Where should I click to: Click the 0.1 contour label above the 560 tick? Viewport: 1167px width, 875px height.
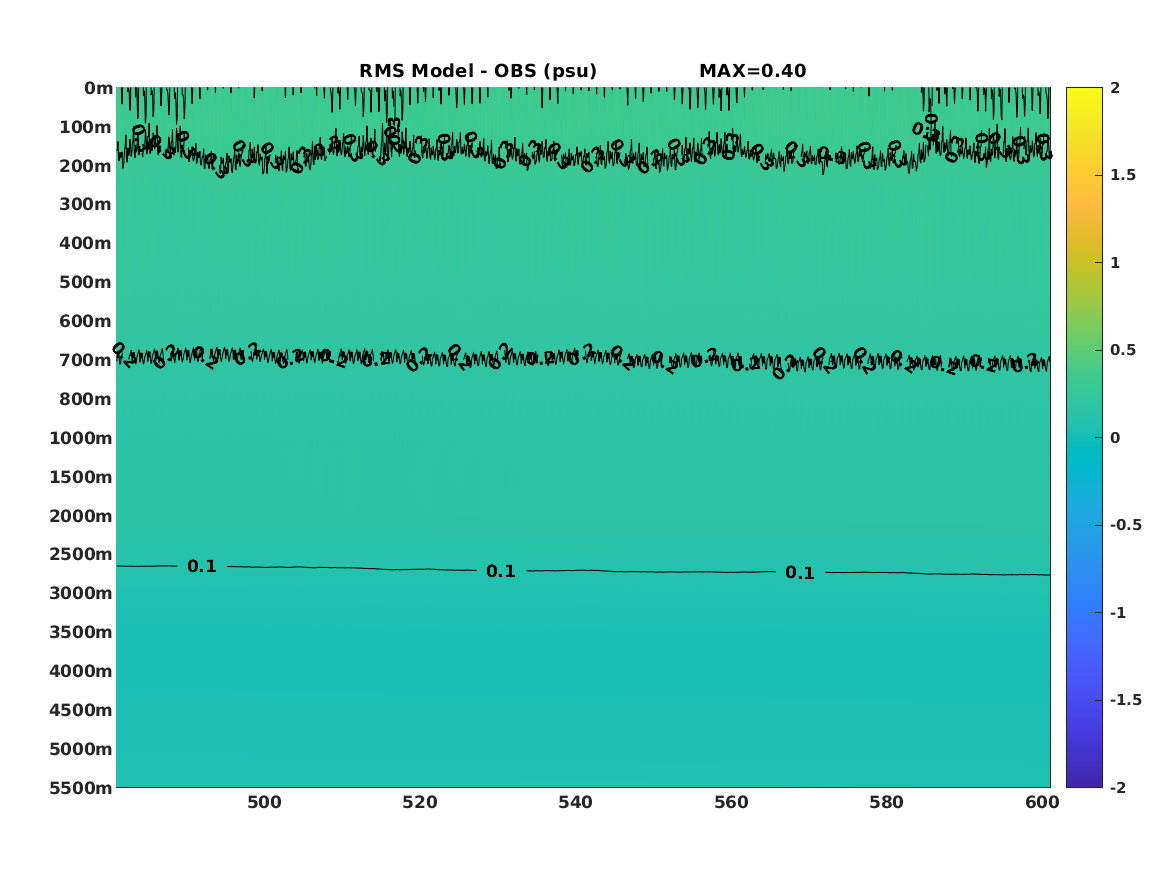click(x=800, y=573)
